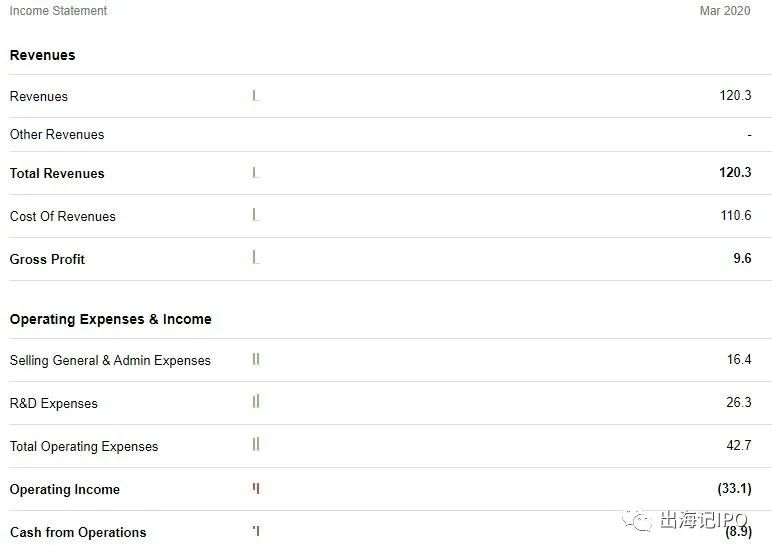Open the Gross Profit sparkline chart icon
The height and width of the screenshot is (553, 772).
[256, 258]
